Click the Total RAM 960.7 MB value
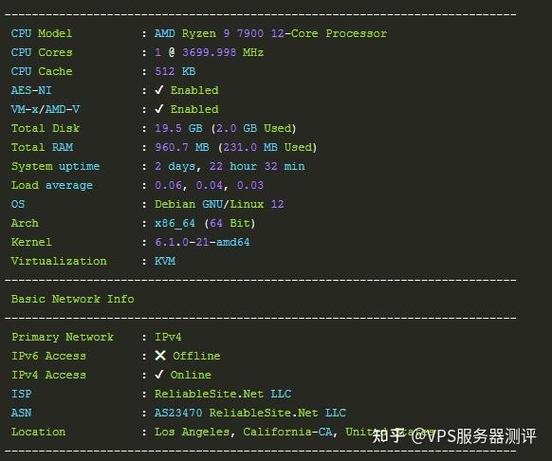Image resolution: width=552 pixels, height=461 pixels. coord(182,147)
